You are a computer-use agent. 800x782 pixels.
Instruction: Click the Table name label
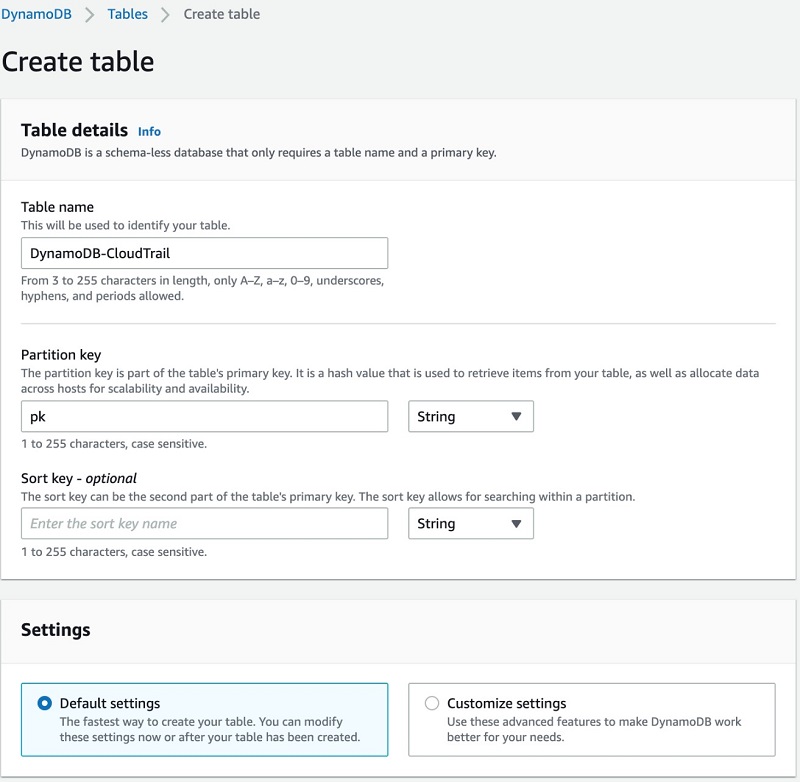point(57,207)
